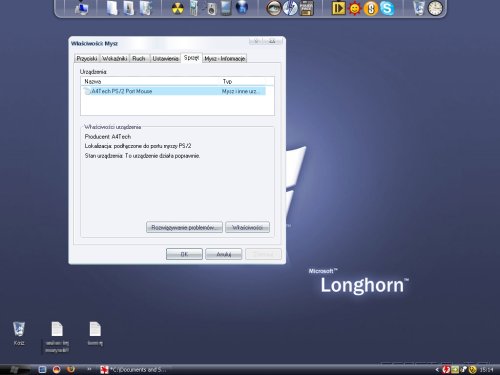Open the Ruch tab
500x375 pixels.
point(139,59)
